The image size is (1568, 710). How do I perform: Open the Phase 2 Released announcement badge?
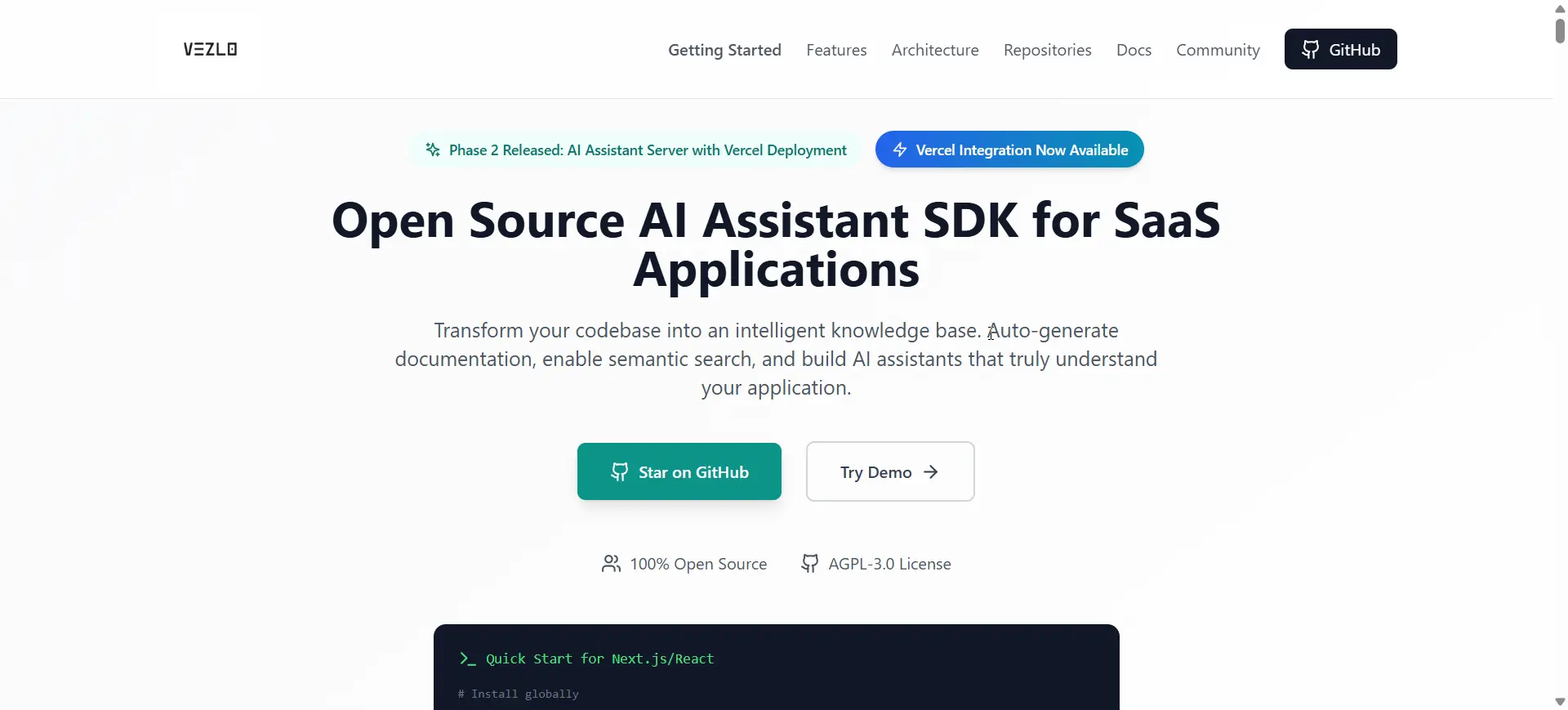635,150
